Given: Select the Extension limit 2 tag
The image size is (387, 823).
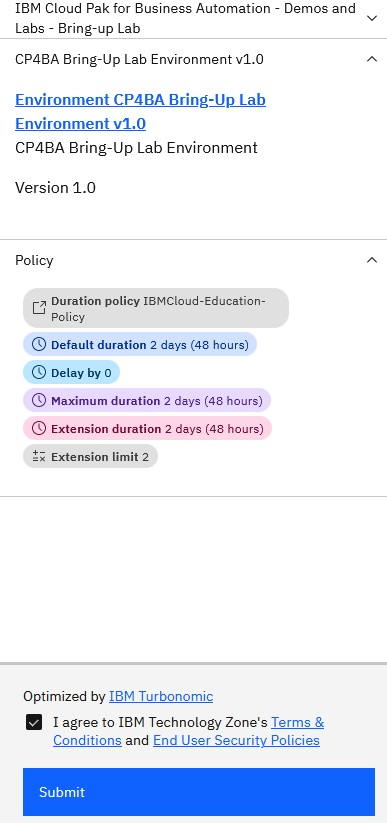Looking at the screenshot, I should (x=90, y=457).
